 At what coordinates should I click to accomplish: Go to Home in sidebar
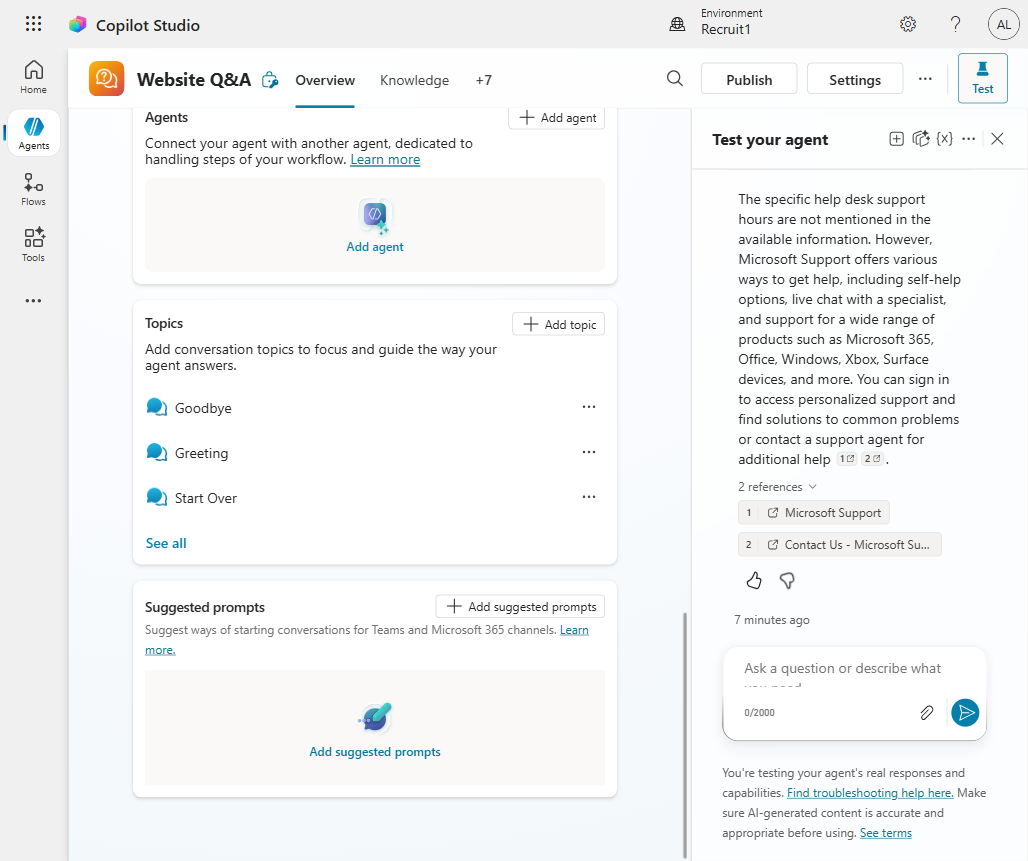pos(33,77)
